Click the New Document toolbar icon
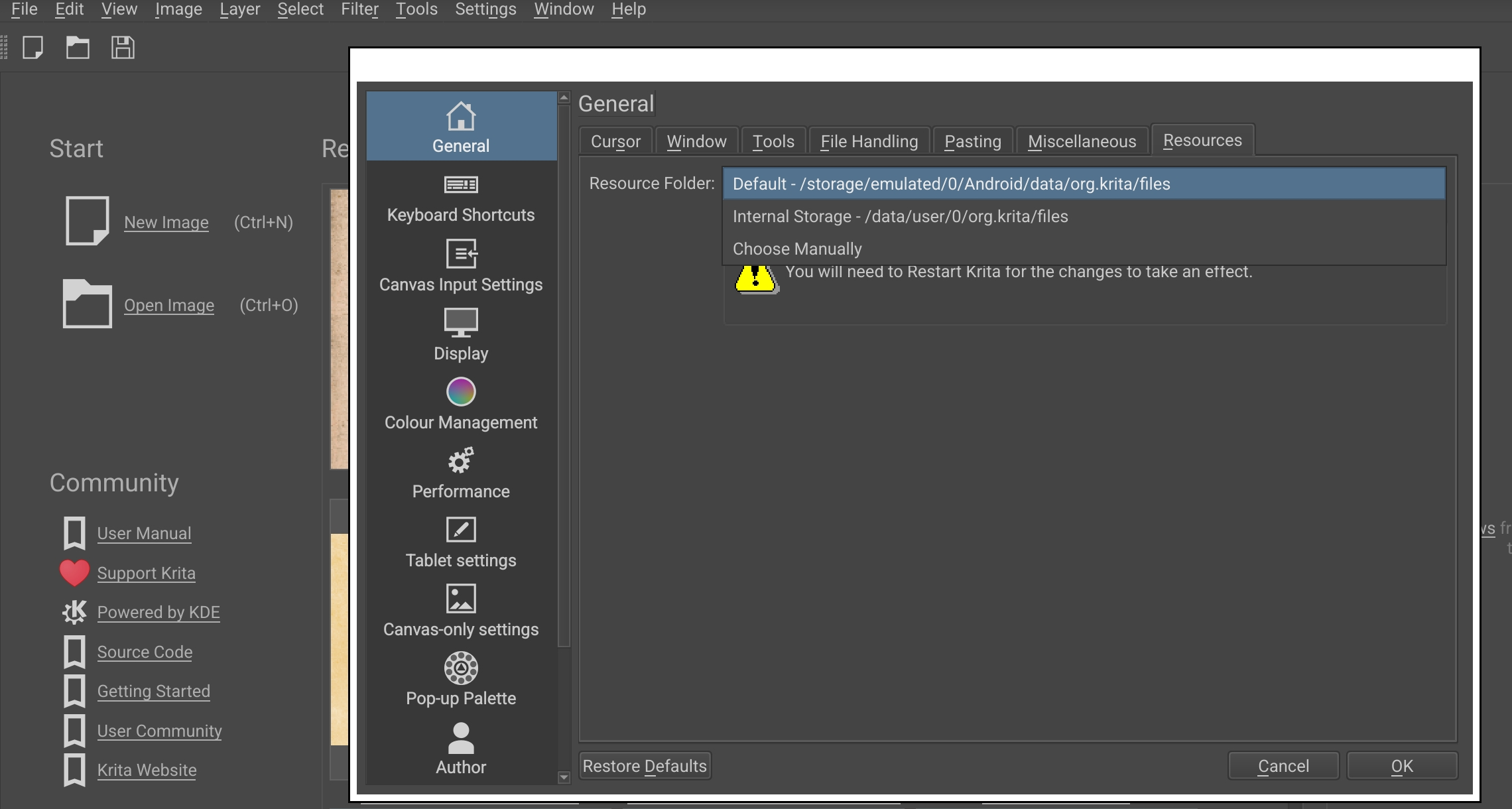The width and height of the screenshot is (1512, 809). coord(32,48)
